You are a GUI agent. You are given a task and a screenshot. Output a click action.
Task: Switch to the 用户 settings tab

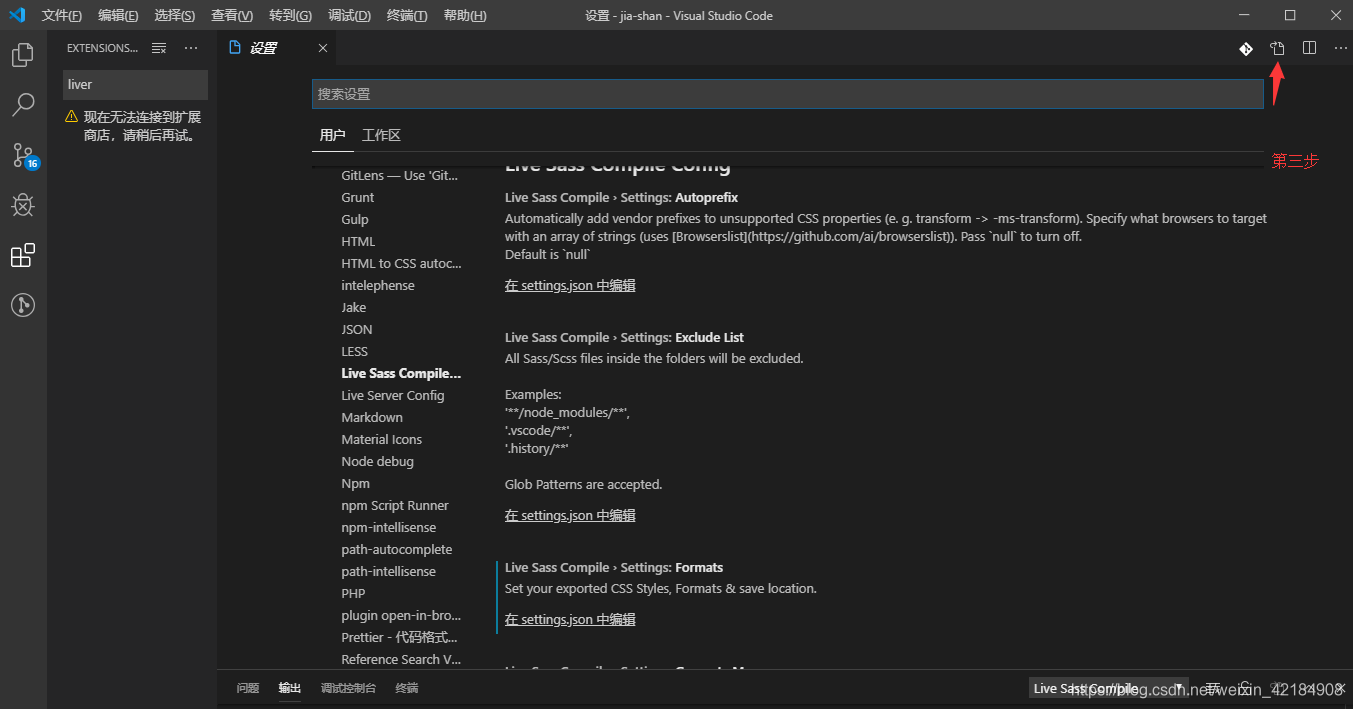tap(332, 135)
